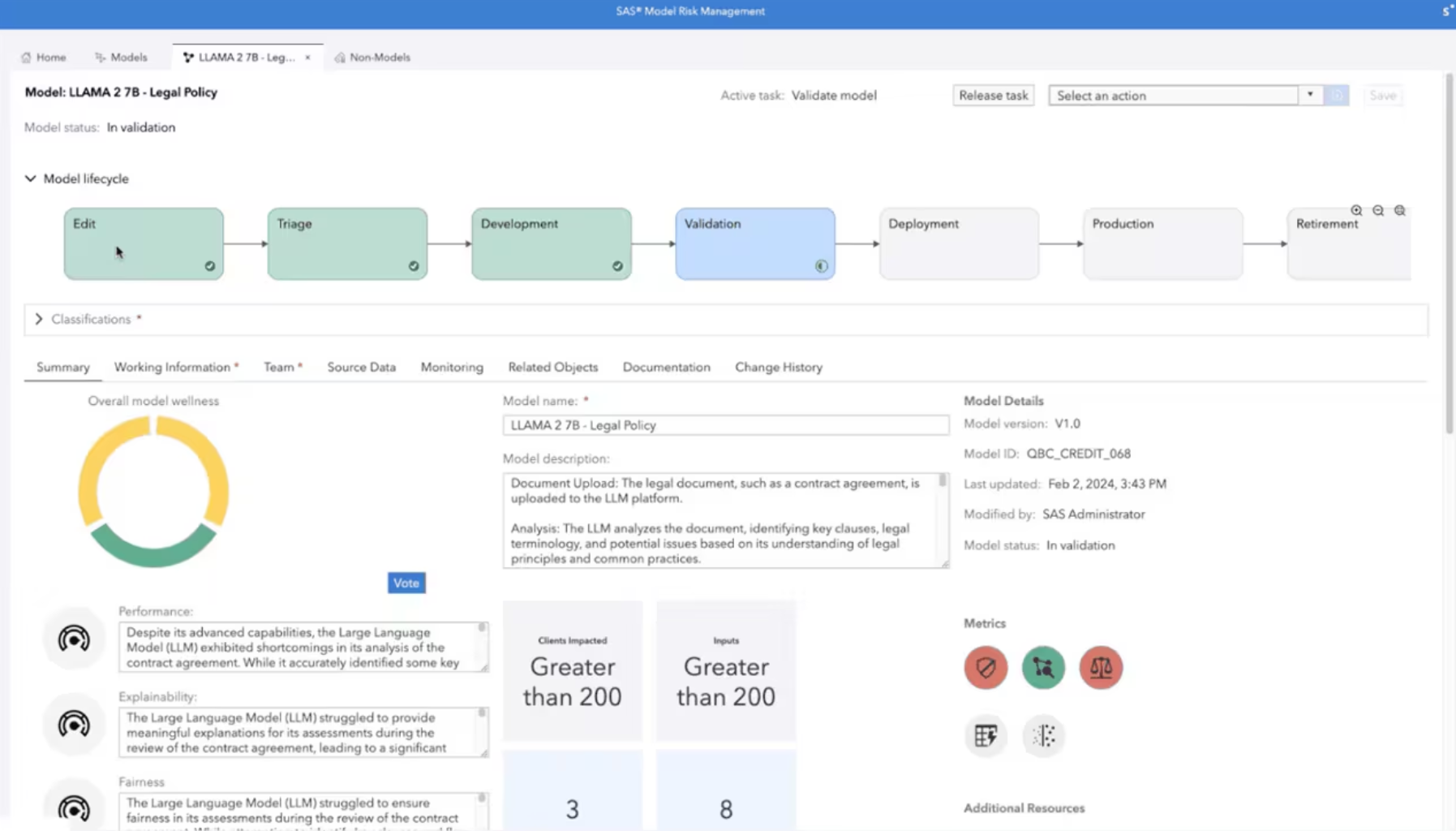
Task: Click the Model ID value 'QBC_CREDIT_068'
Action: [1078, 454]
